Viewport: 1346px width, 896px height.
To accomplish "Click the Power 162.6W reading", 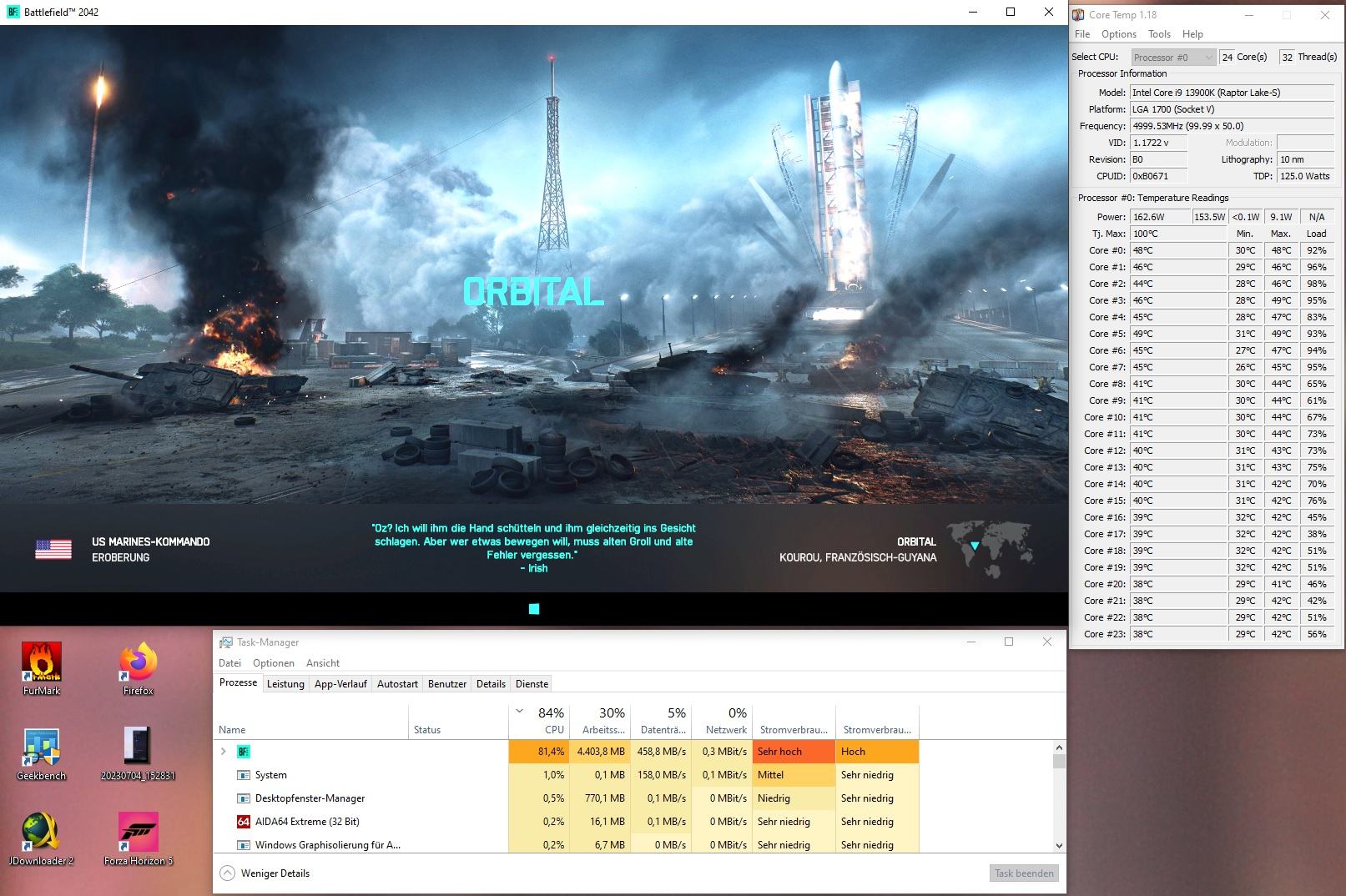I will [1160, 217].
